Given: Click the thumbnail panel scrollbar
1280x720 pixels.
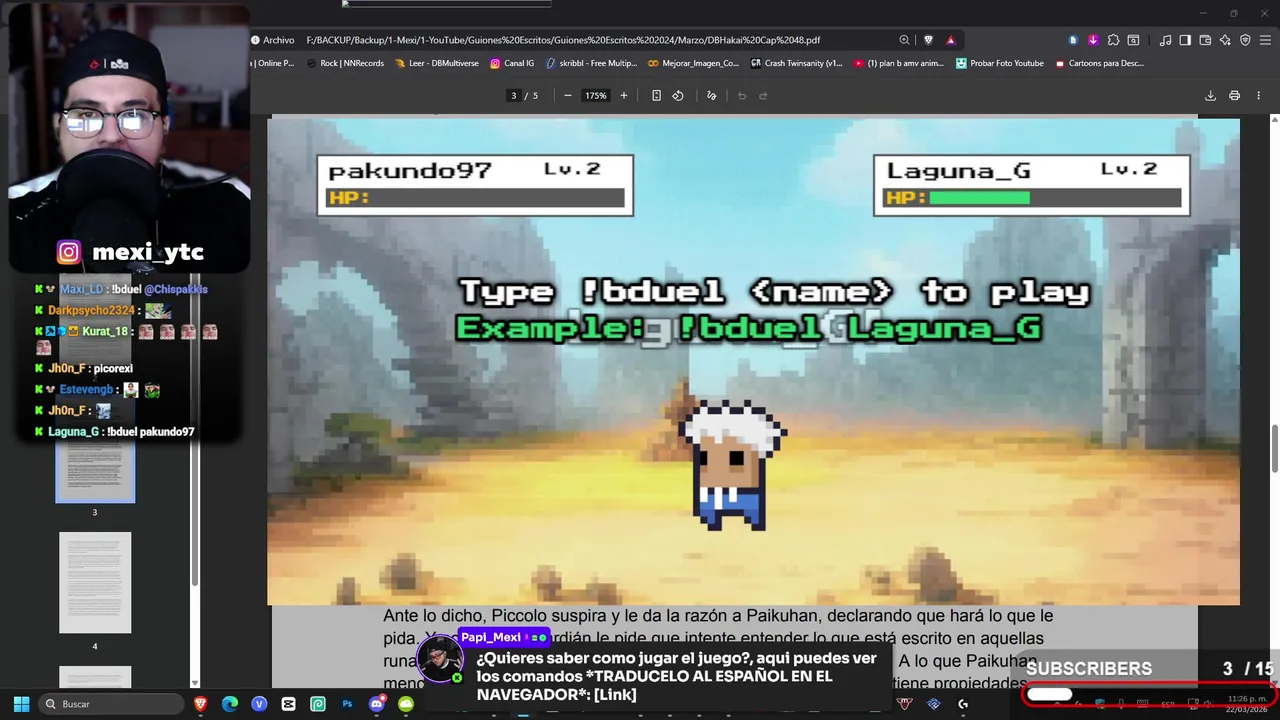Looking at the screenshot, I should click(x=195, y=430).
